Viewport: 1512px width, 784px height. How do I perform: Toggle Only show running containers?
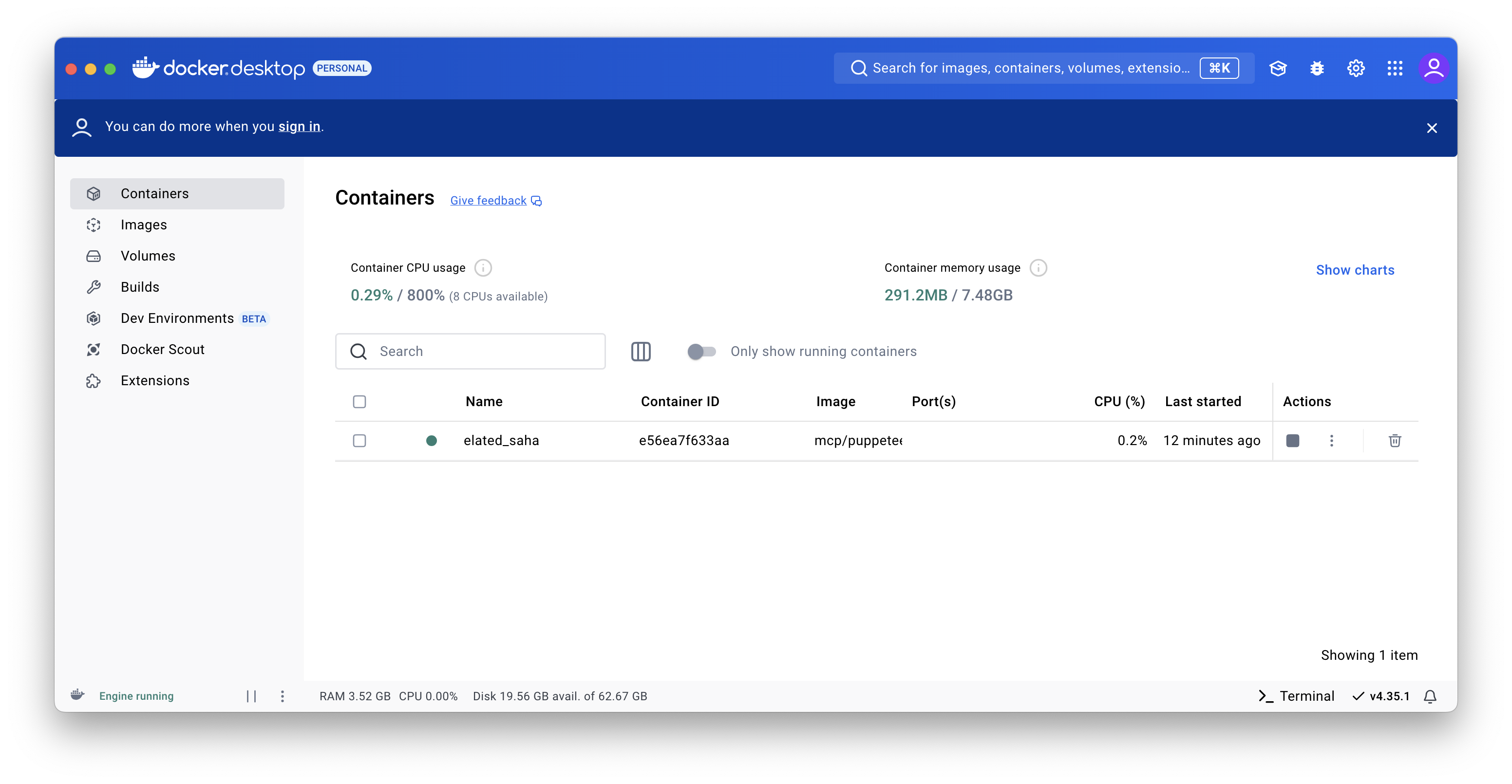[x=701, y=352]
